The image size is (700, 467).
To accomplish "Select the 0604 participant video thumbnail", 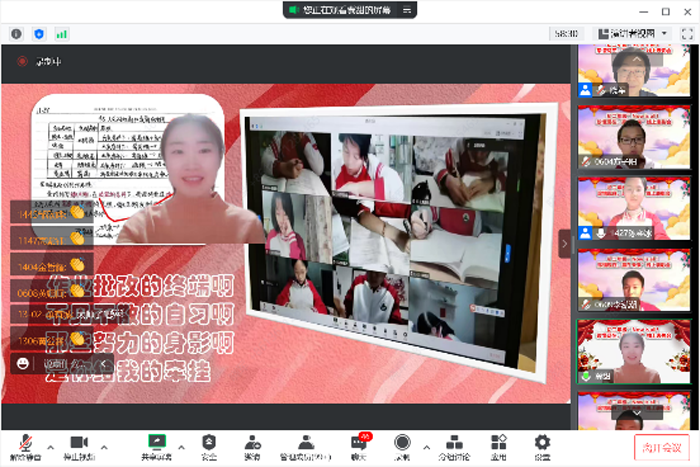I will click(x=634, y=137).
